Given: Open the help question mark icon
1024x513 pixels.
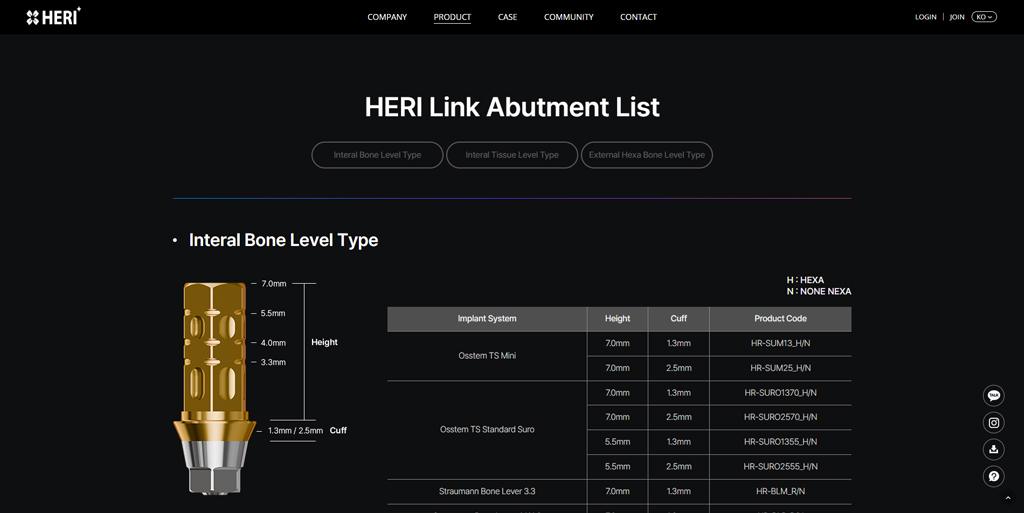Looking at the screenshot, I should tap(993, 476).
